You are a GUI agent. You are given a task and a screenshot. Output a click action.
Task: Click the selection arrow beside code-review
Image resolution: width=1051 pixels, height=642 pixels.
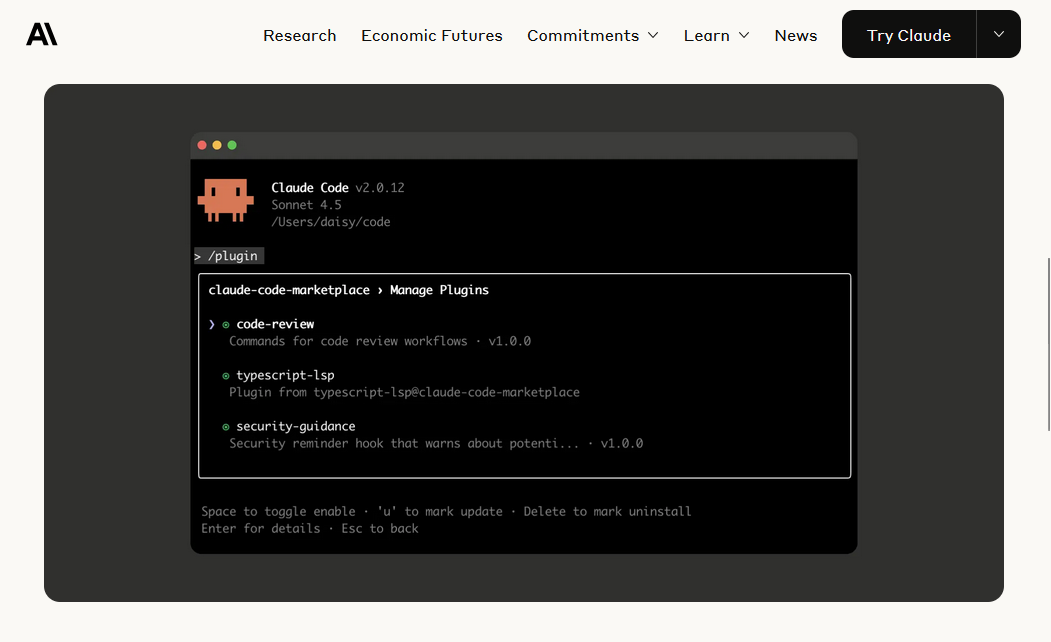click(x=212, y=324)
